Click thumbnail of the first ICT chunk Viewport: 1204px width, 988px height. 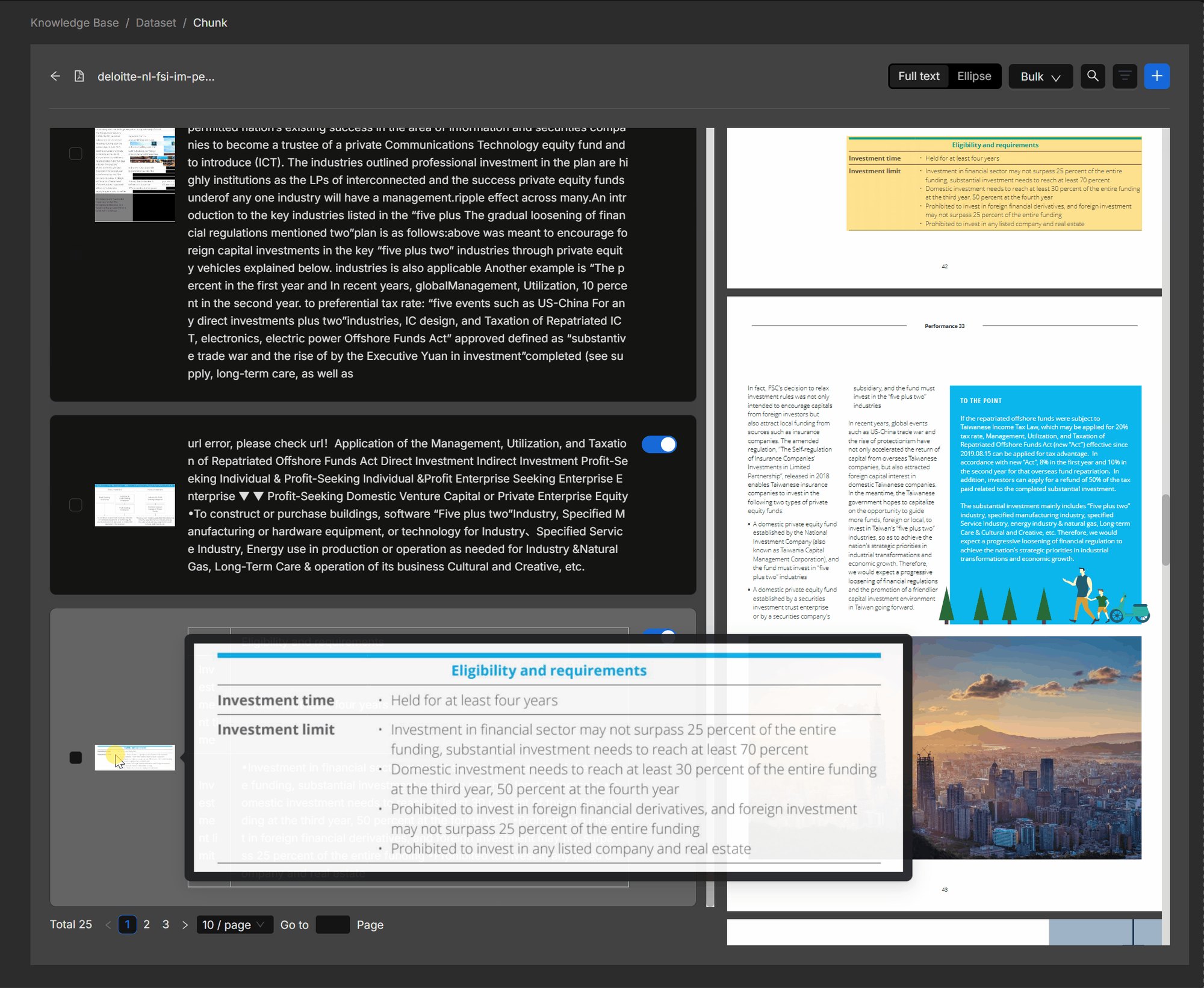(135, 174)
